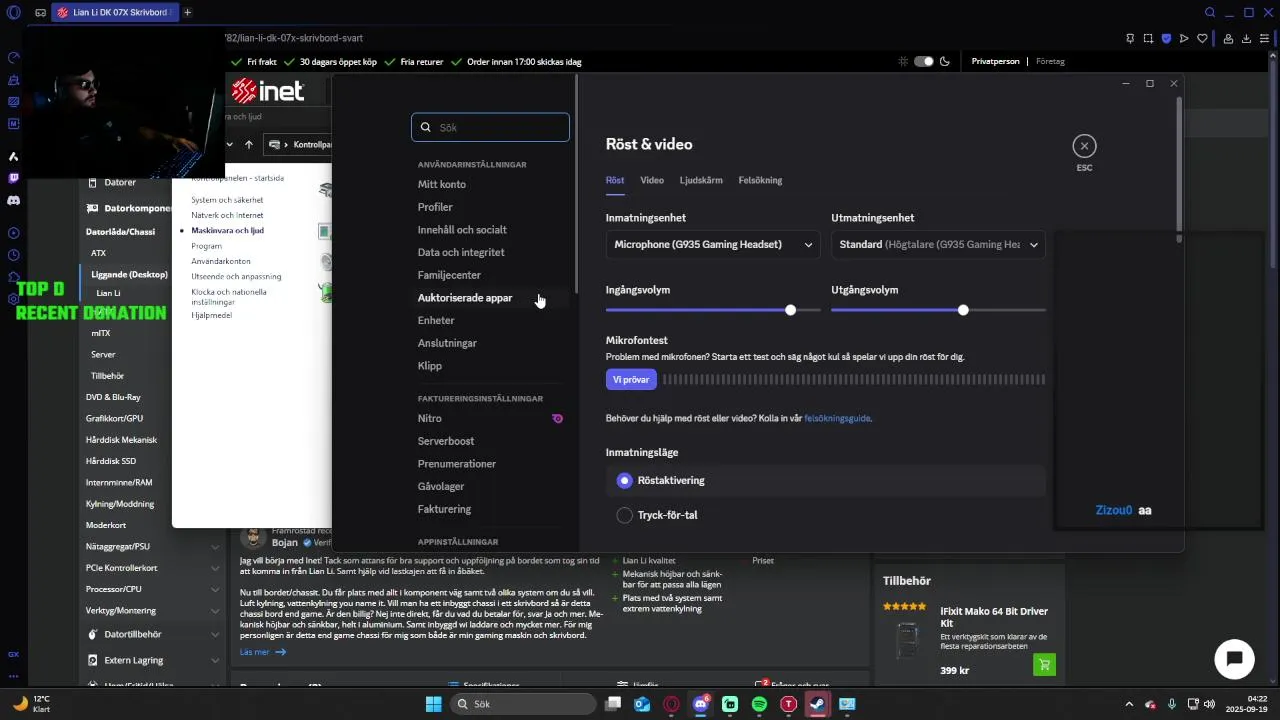Click the Opera heart bookmark icon
The height and width of the screenshot is (720, 1280).
(1202, 39)
